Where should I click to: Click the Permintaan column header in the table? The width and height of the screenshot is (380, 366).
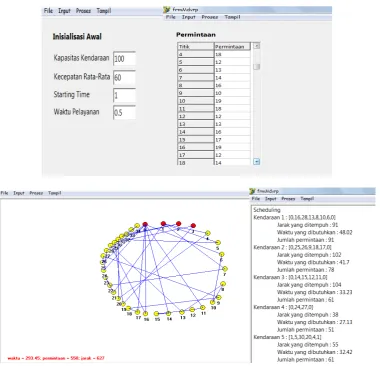pyautogui.click(x=232, y=47)
